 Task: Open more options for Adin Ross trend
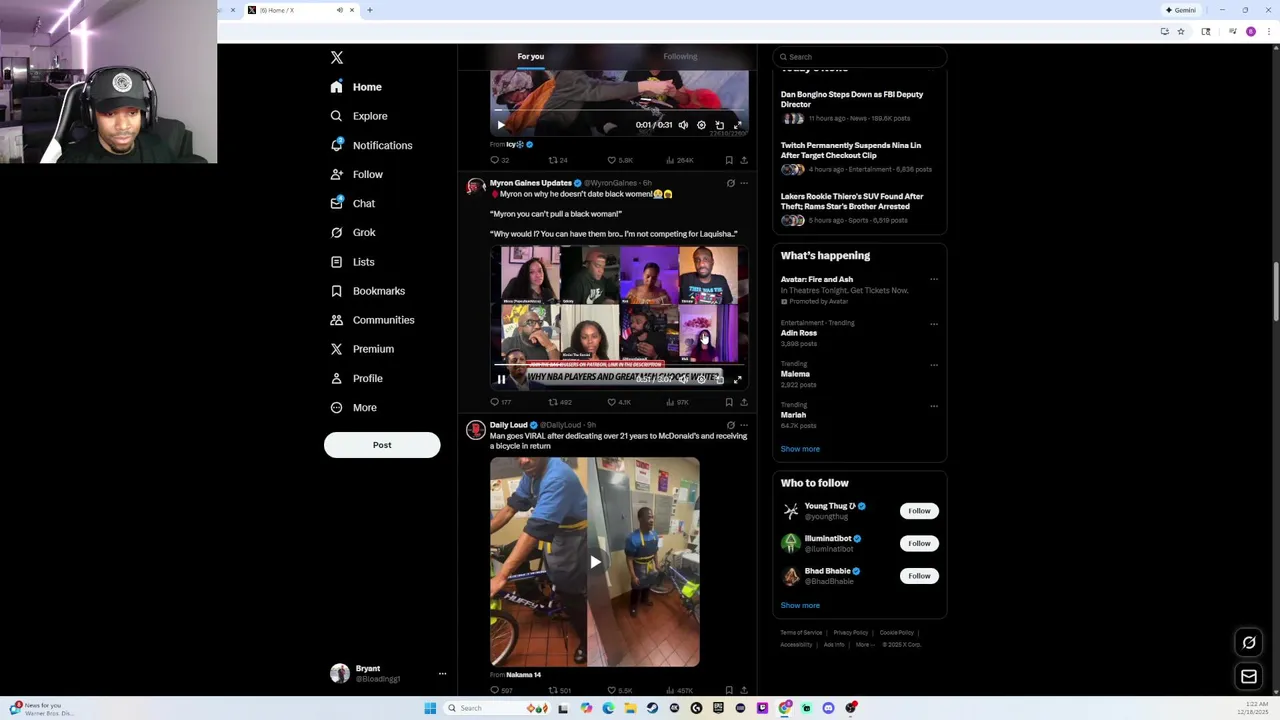pos(934,324)
